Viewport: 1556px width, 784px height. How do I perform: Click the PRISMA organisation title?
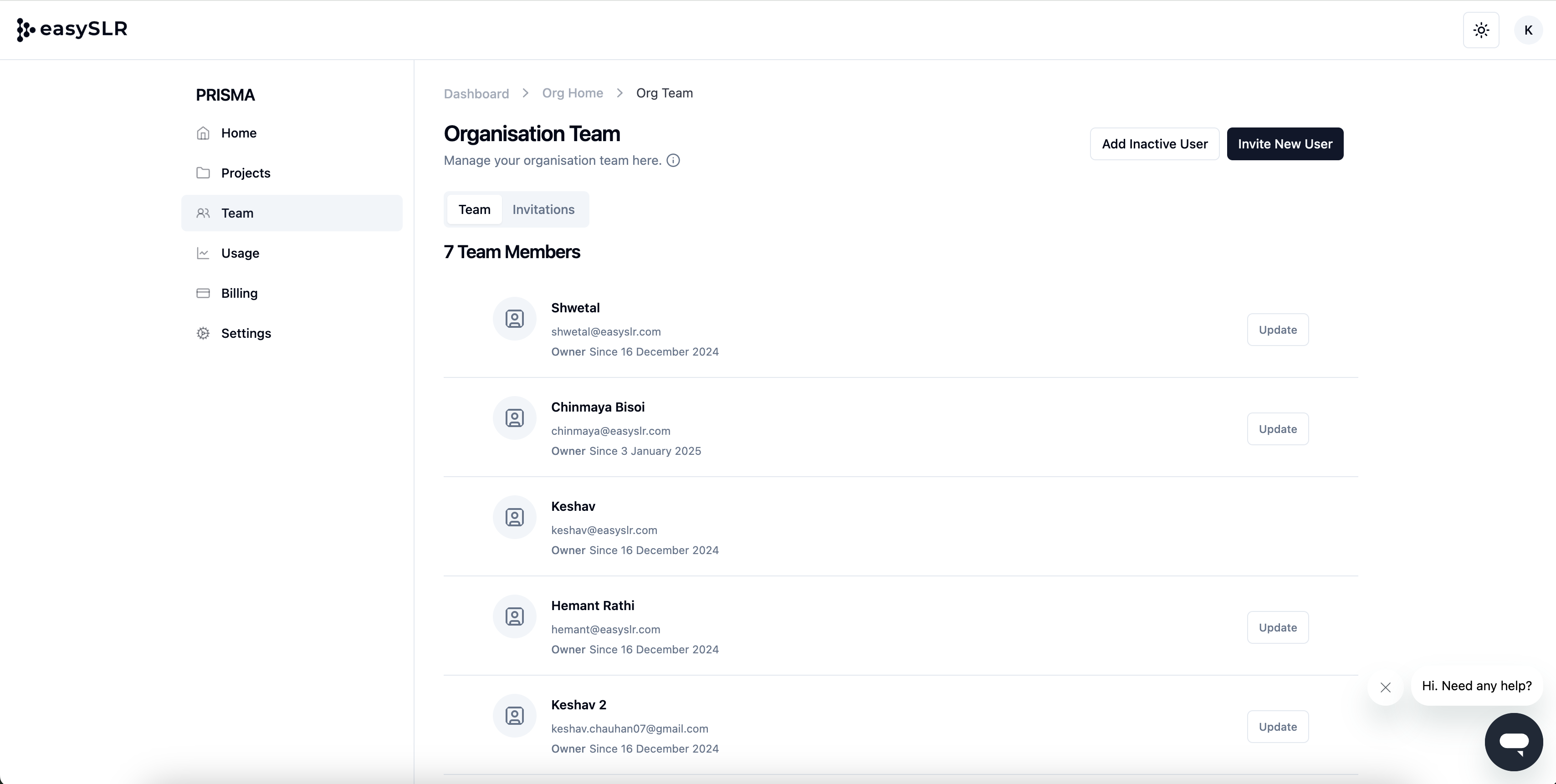tap(225, 95)
